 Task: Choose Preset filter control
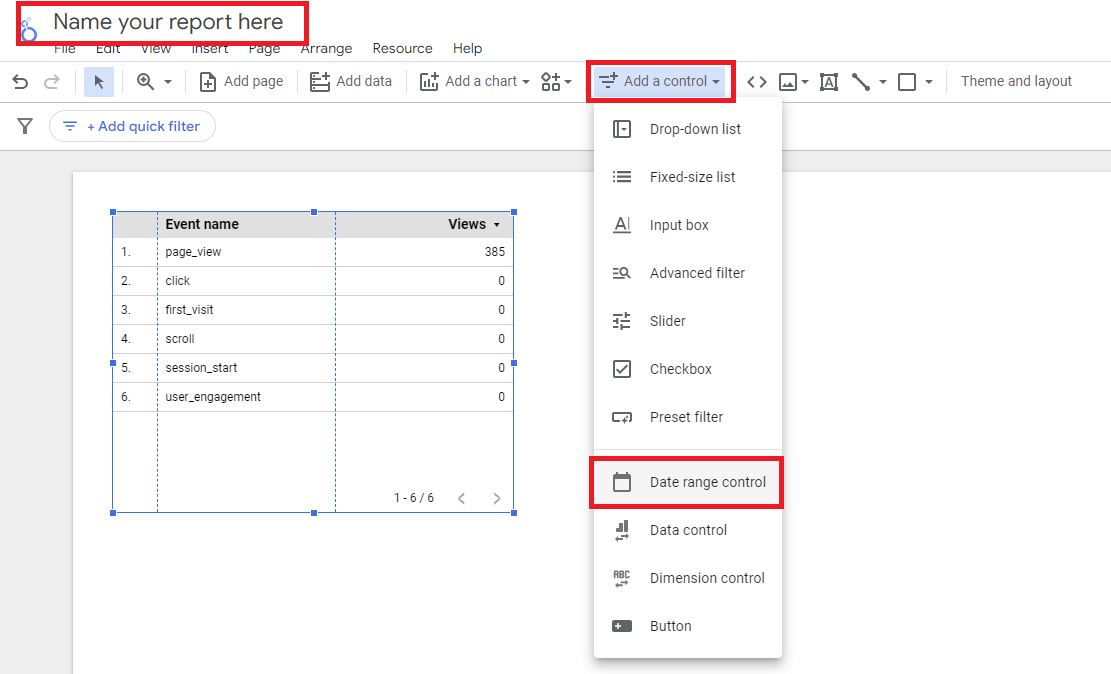[x=688, y=417]
